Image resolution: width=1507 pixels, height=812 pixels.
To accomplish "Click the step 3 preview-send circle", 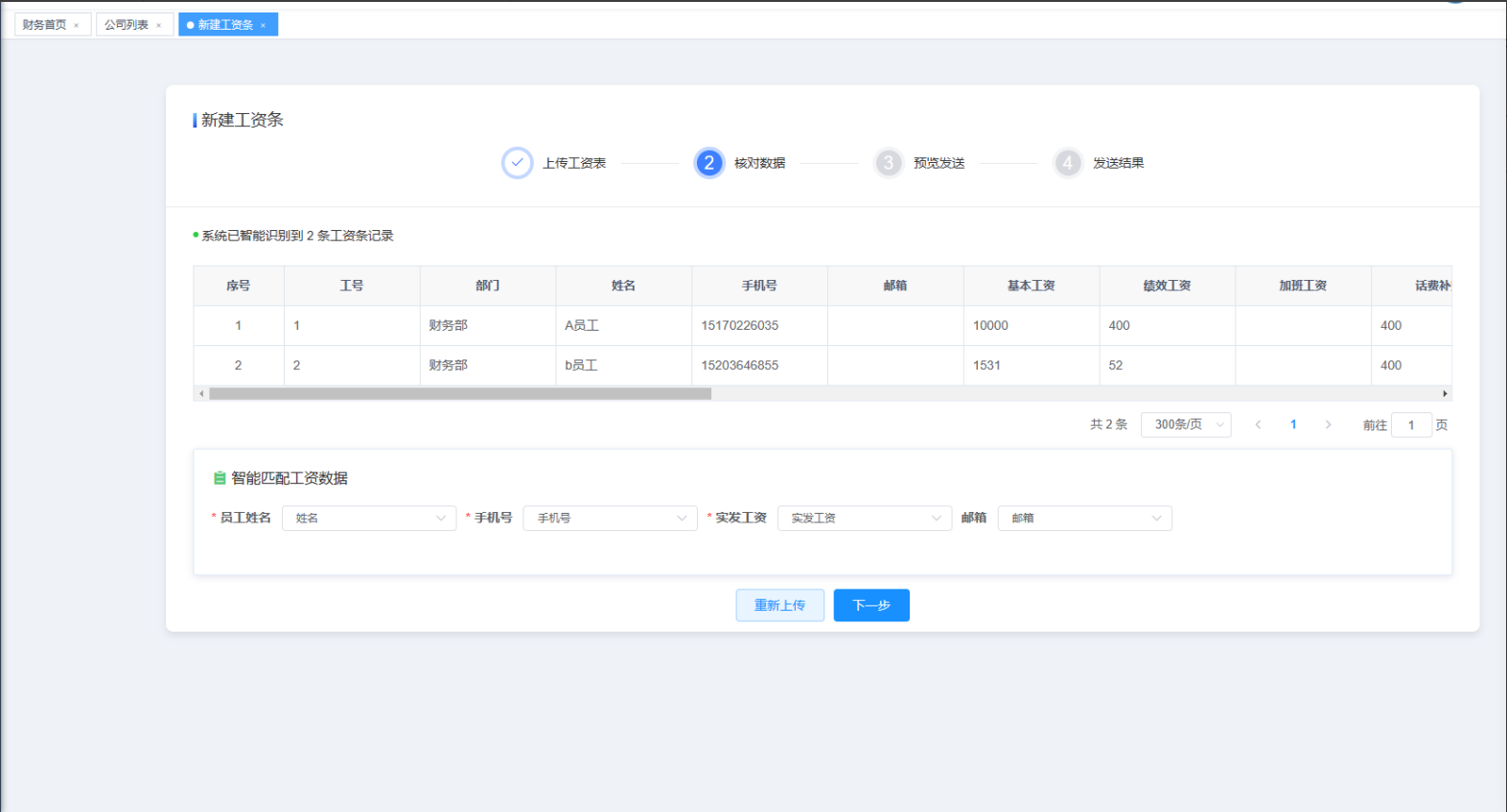I will coord(888,163).
